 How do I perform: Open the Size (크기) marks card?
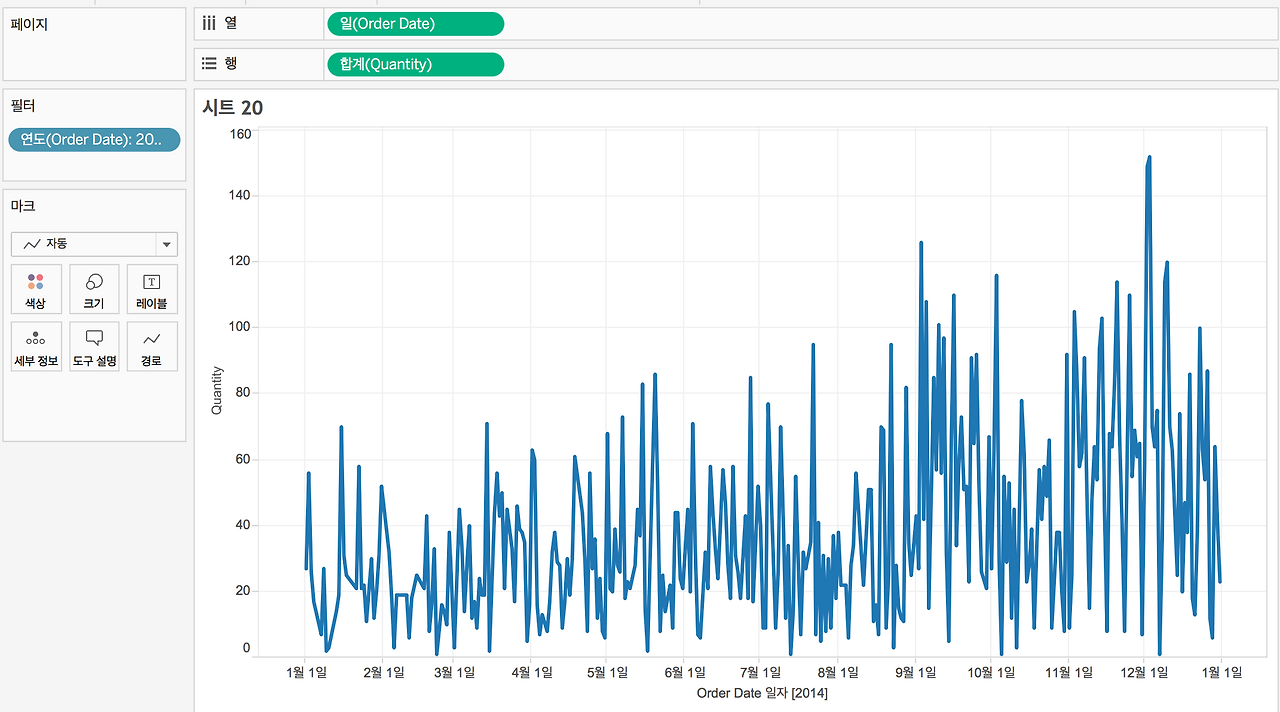(94, 289)
